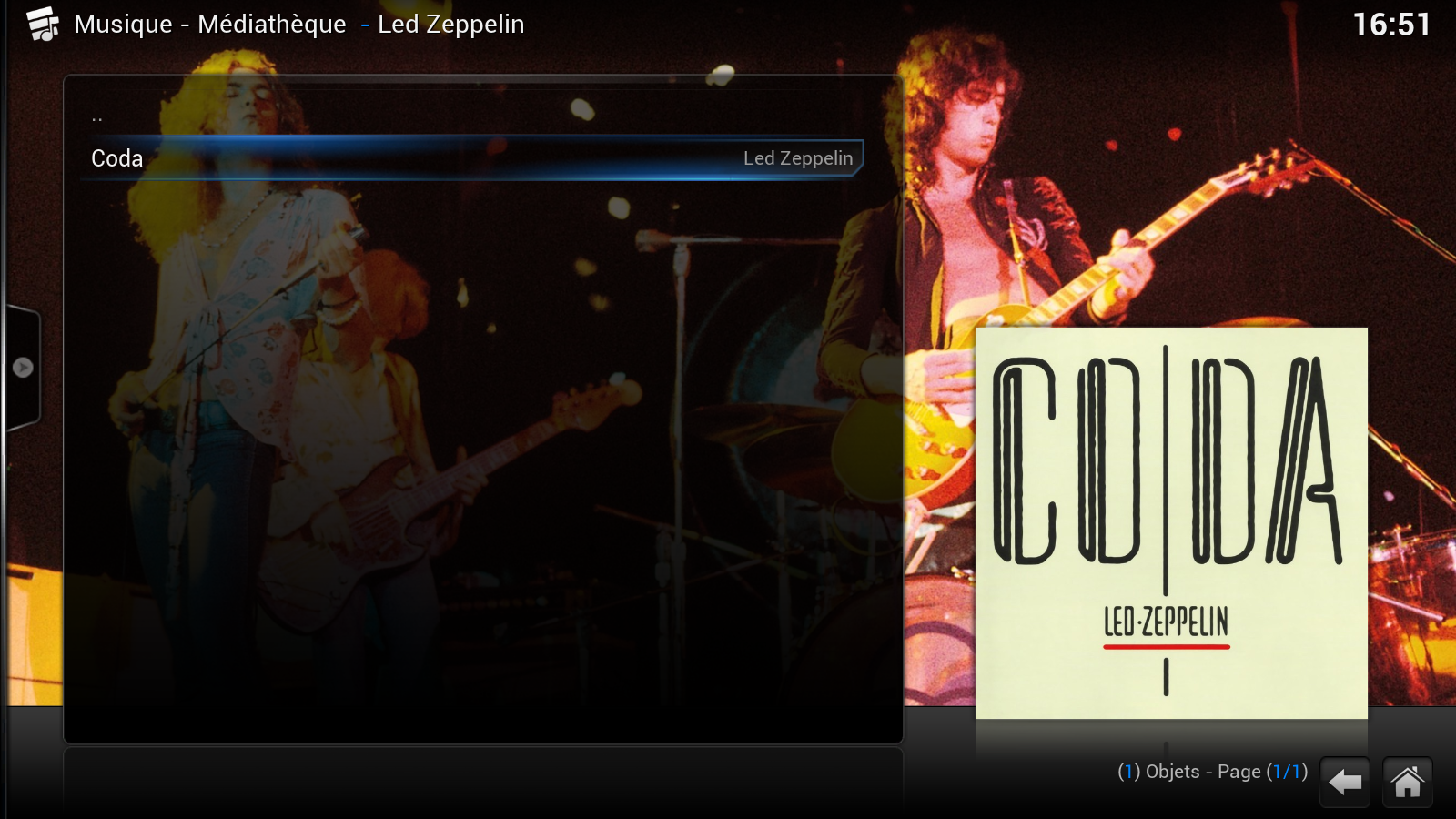The height and width of the screenshot is (819, 1456).
Task: Click the 'Musique - Médiathèque' header title
Action: click(210, 25)
